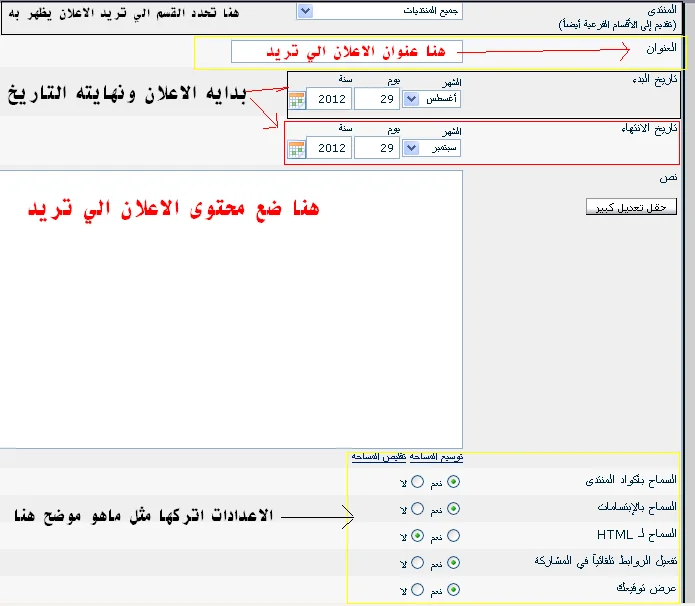Select Yes (نعم) for allowing HTML
695x606 pixels.
[455, 536]
